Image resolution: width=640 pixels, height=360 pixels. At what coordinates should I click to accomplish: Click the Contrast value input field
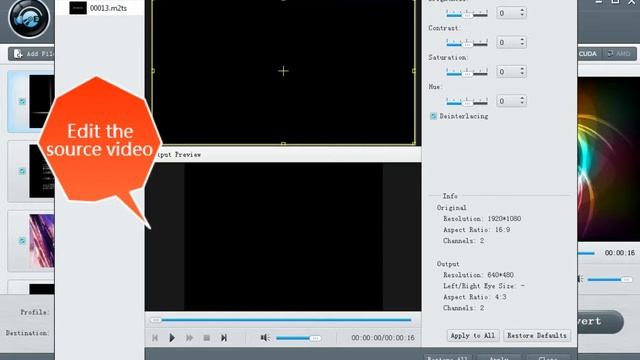click(x=507, y=42)
